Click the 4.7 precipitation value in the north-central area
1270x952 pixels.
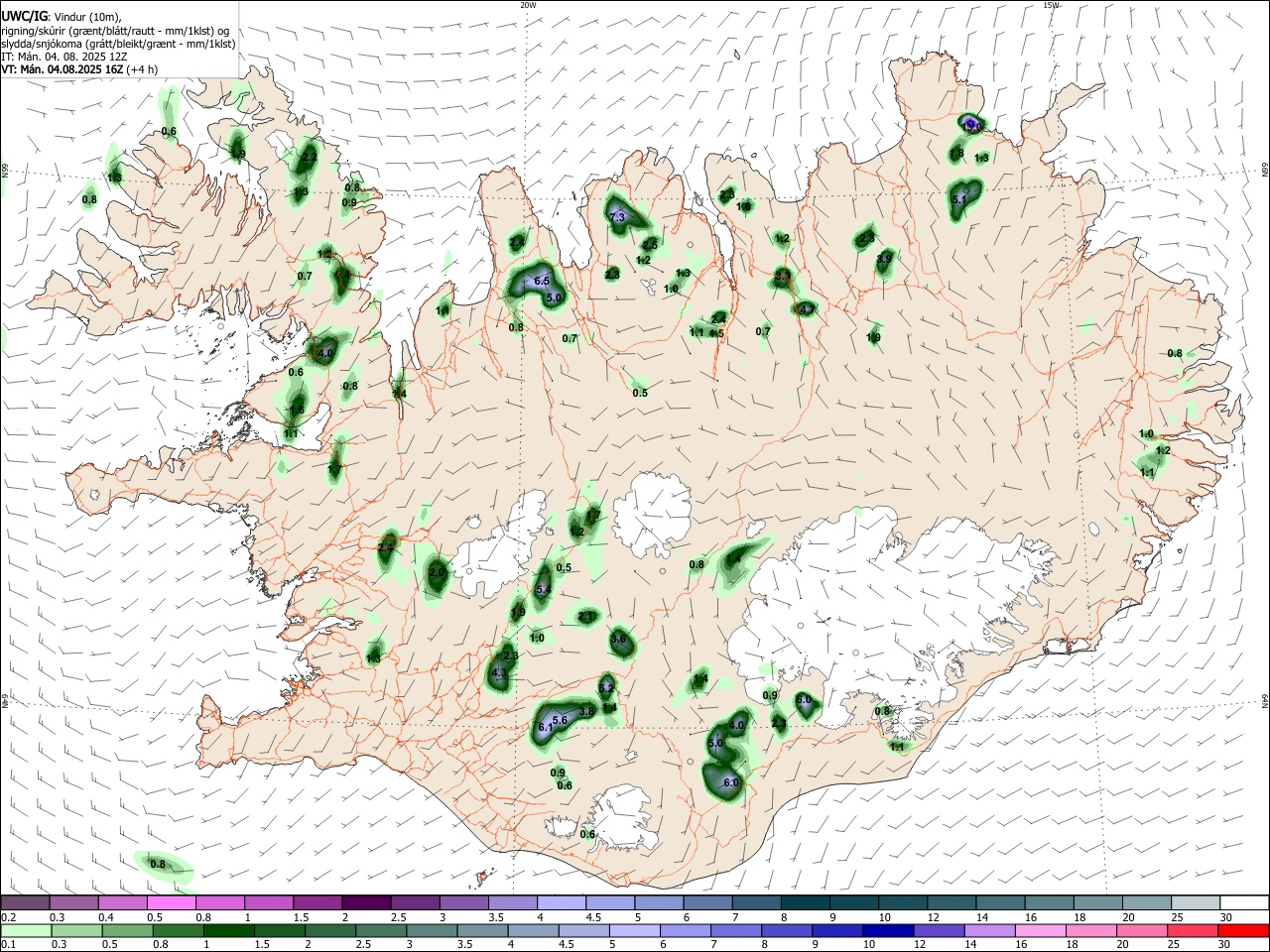pos(808,310)
